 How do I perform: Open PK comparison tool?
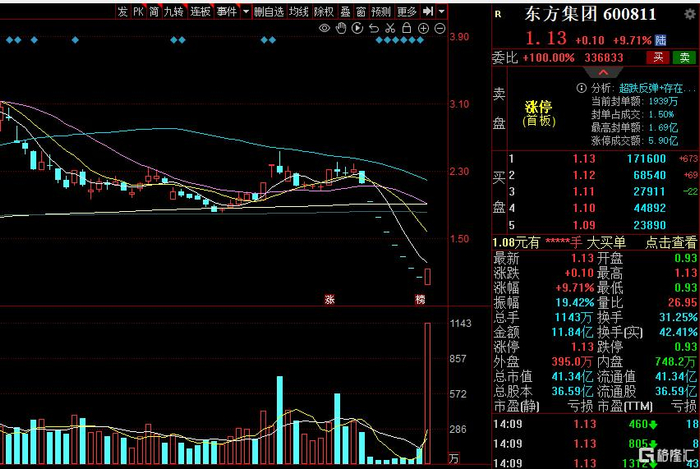(x=138, y=12)
